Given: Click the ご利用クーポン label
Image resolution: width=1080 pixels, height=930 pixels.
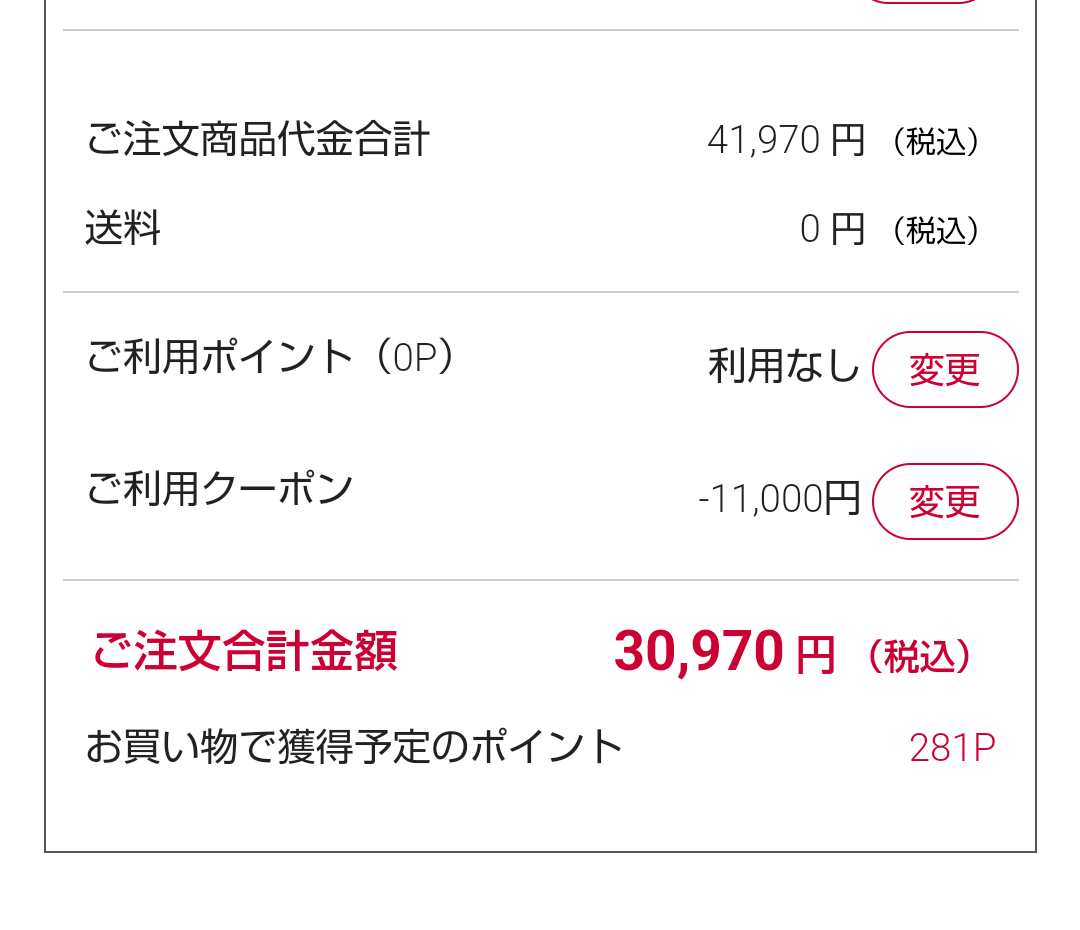Looking at the screenshot, I should click(220, 489).
